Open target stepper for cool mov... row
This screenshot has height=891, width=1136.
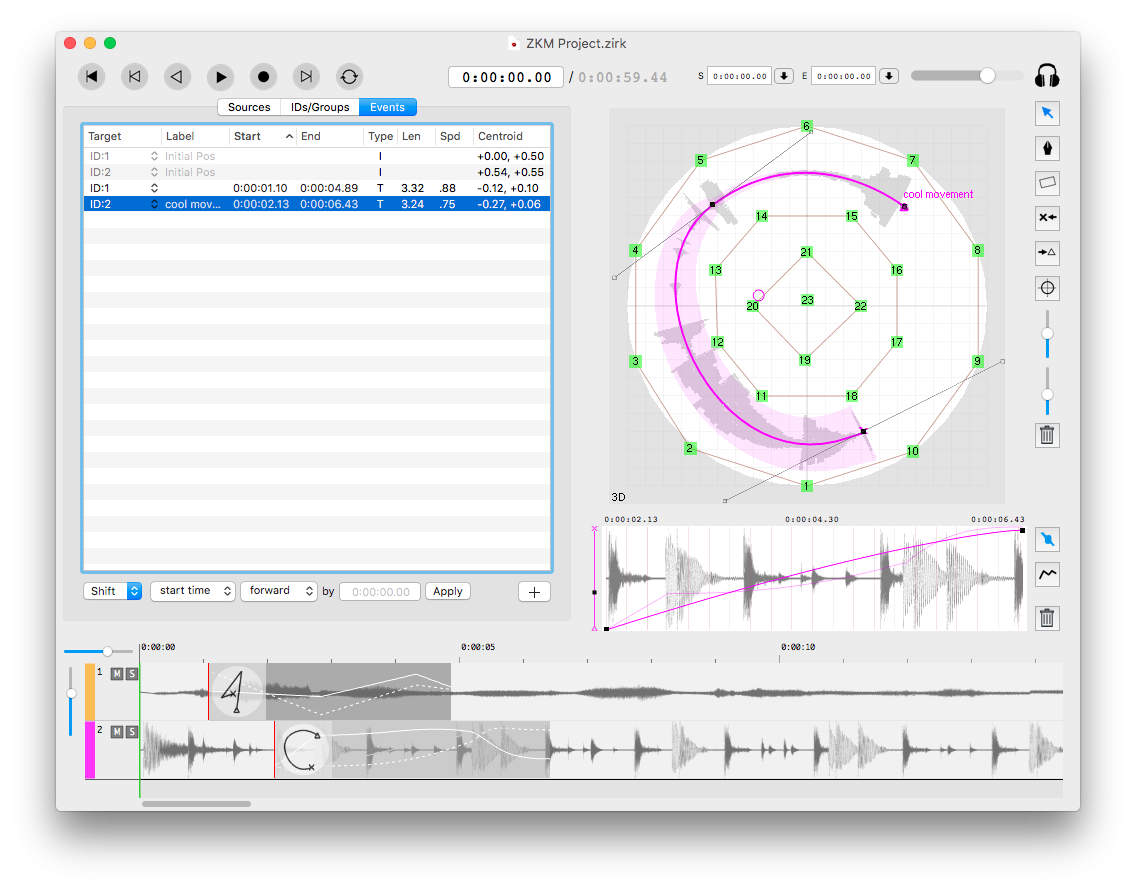point(154,204)
